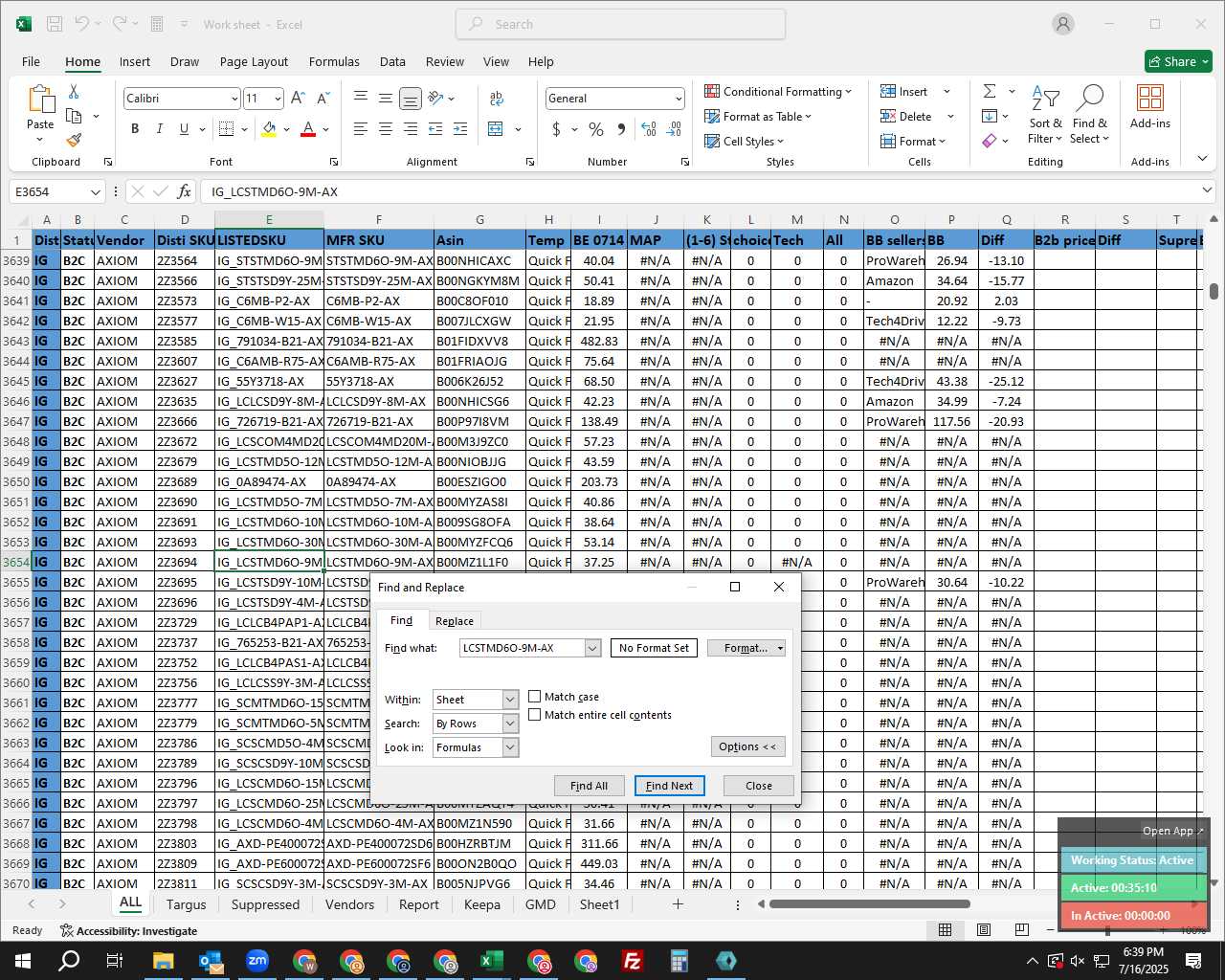Click Accessibility: Investigate in status bar

tap(128, 930)
